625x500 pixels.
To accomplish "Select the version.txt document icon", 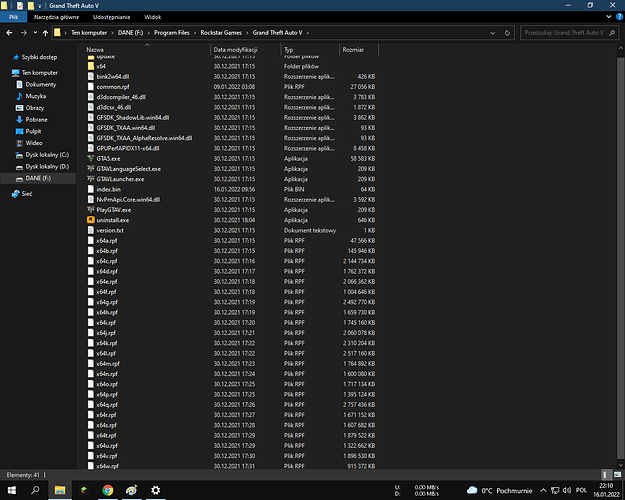I will pyautogui.click(x=91, y=230).
